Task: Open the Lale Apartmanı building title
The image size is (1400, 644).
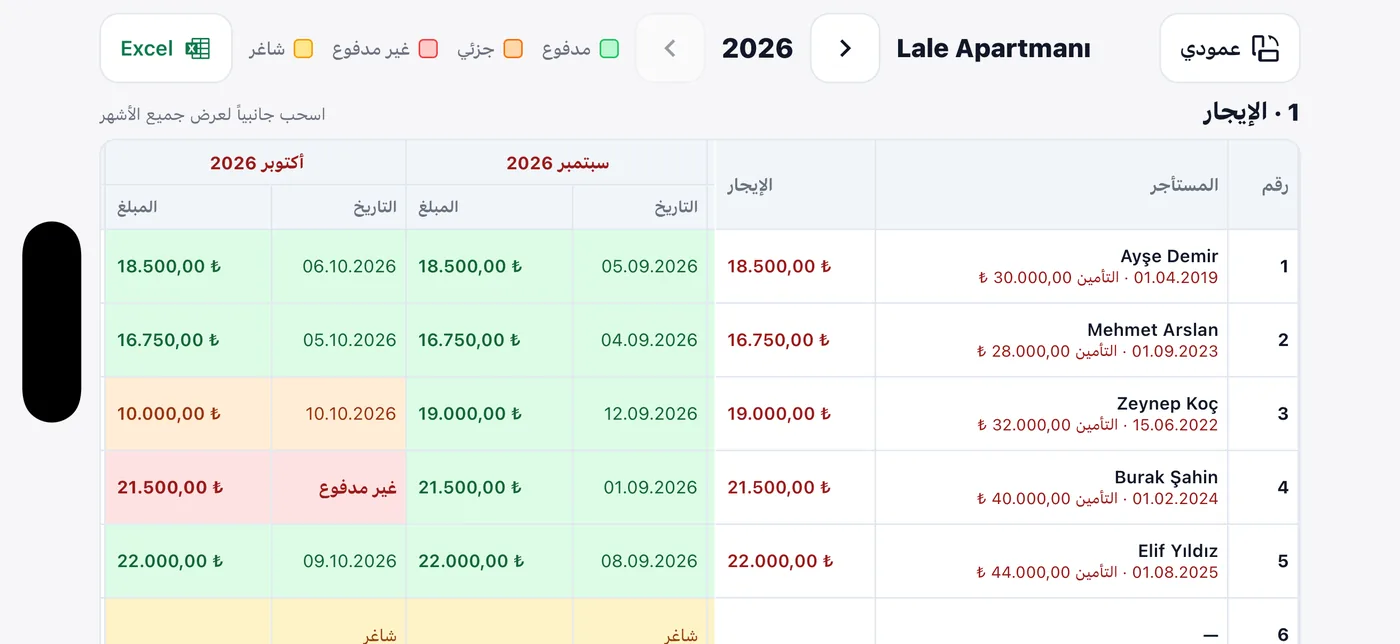Action: pyautogui.click(x=993, y=48)
